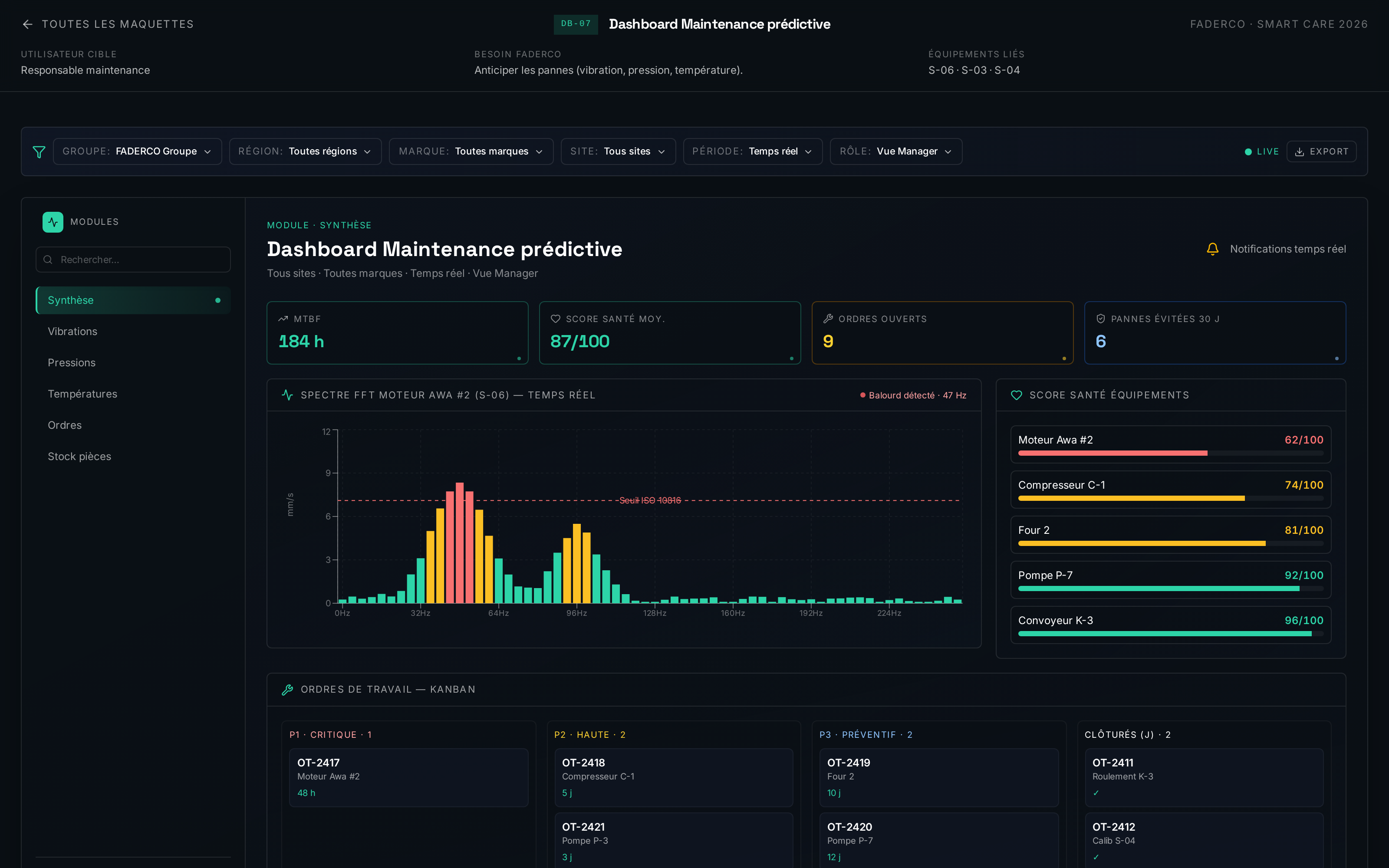This screenshot has width=1389, height=868.
Task: Open the Rôle Vue Manager dropdown
Action: click(x=896, y=151)
